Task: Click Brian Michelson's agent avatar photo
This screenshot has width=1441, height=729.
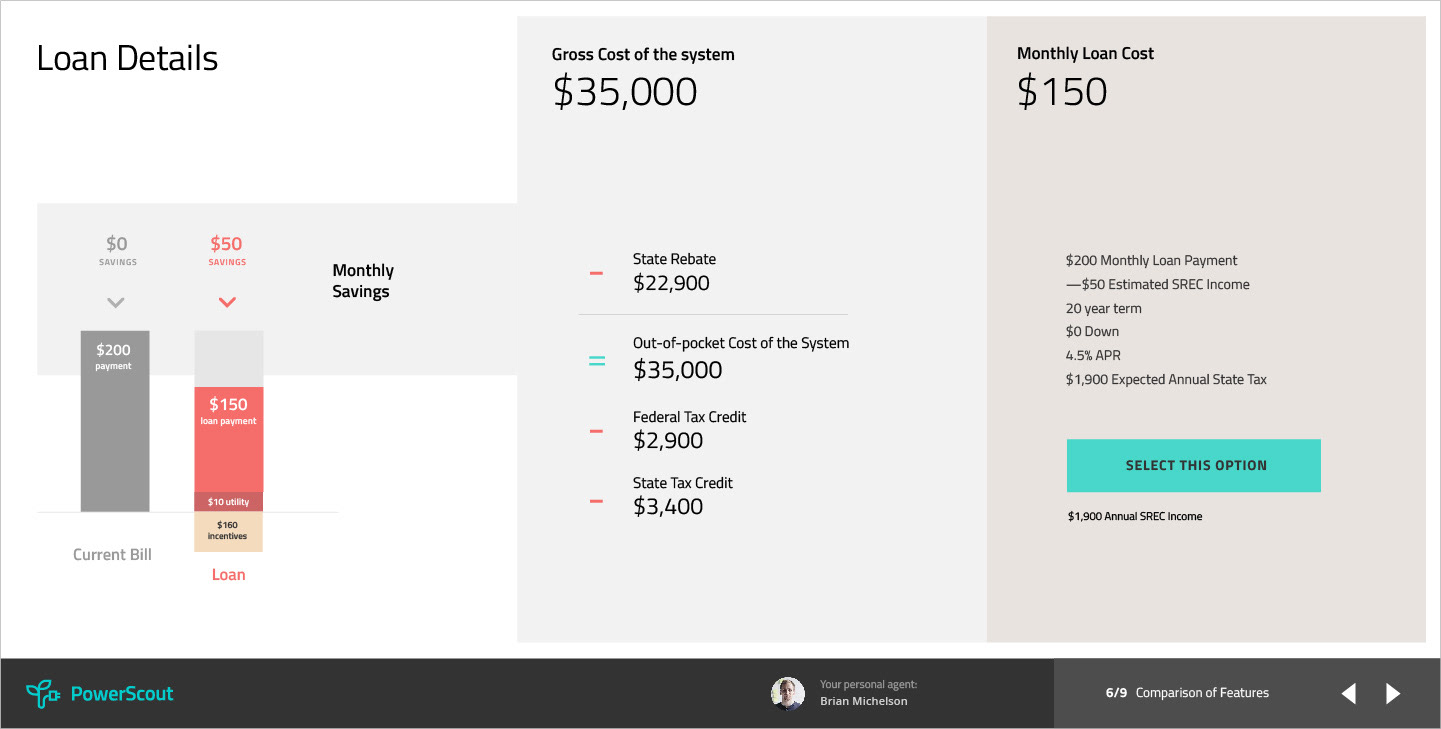Action: pyautogui.click(x=788, y=693)
